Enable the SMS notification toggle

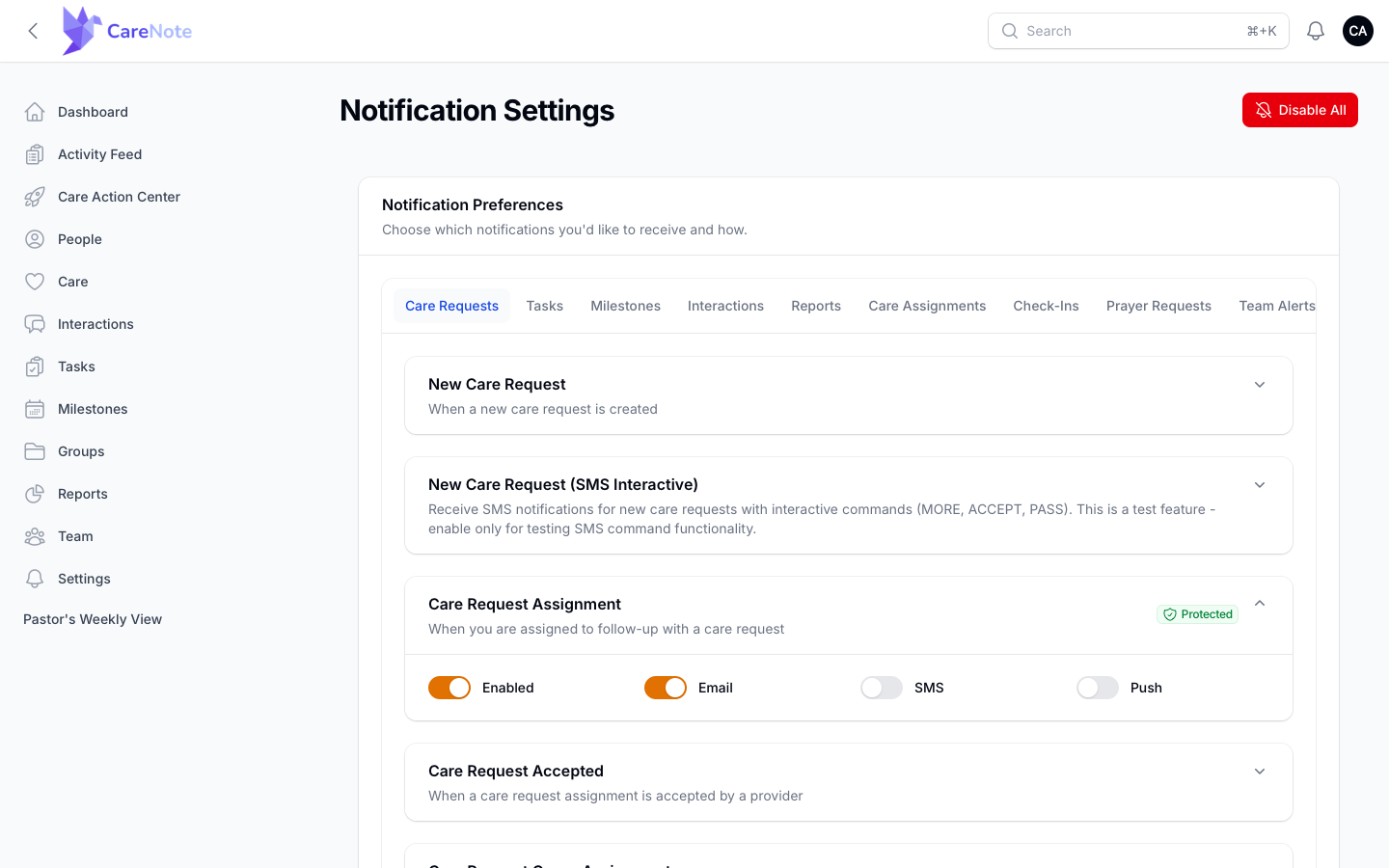click(882, 688)
